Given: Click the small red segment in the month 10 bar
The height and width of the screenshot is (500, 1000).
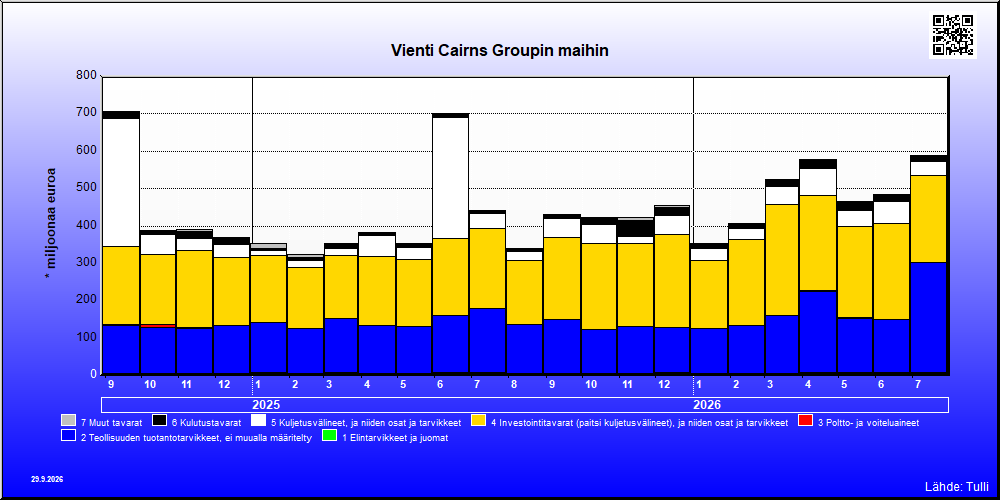Looking at the screenshot, I should (158, 325).
